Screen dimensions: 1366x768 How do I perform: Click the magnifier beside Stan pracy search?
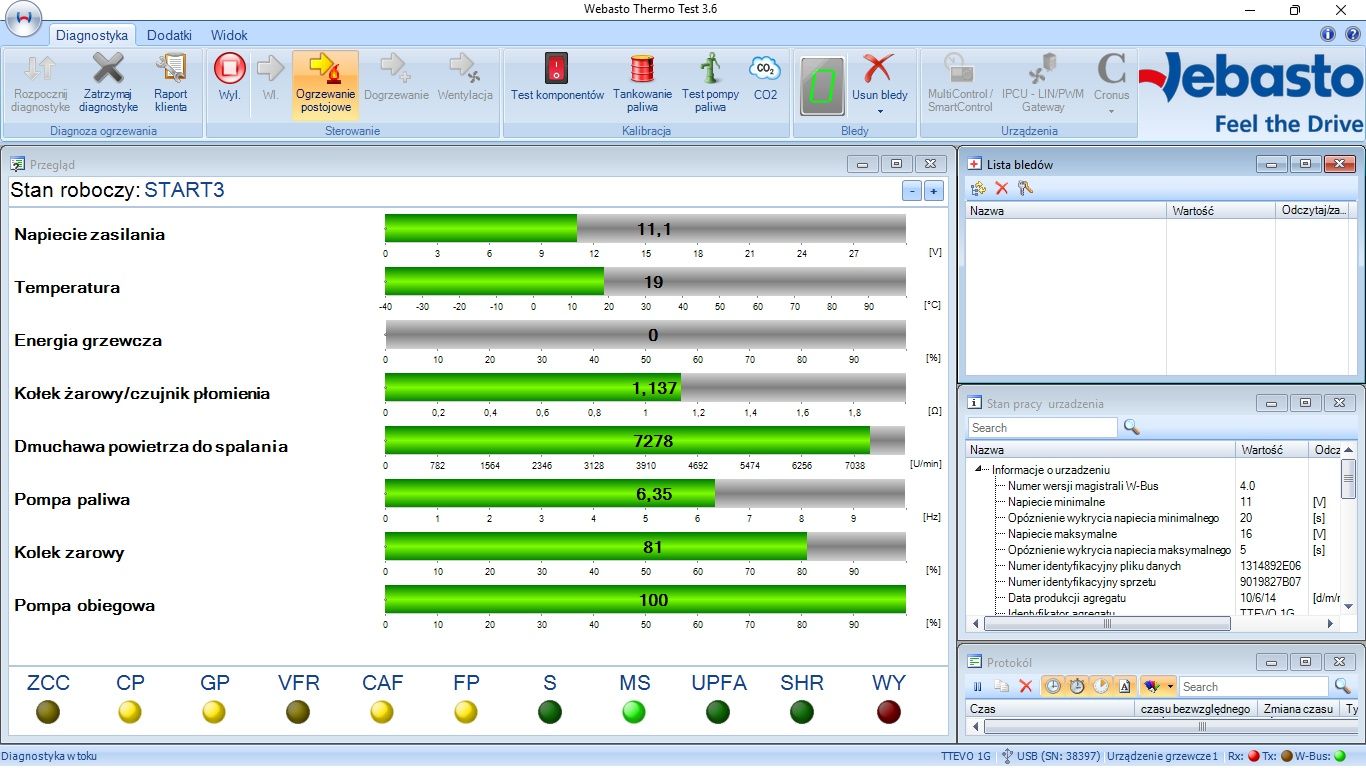point(1131,427)
